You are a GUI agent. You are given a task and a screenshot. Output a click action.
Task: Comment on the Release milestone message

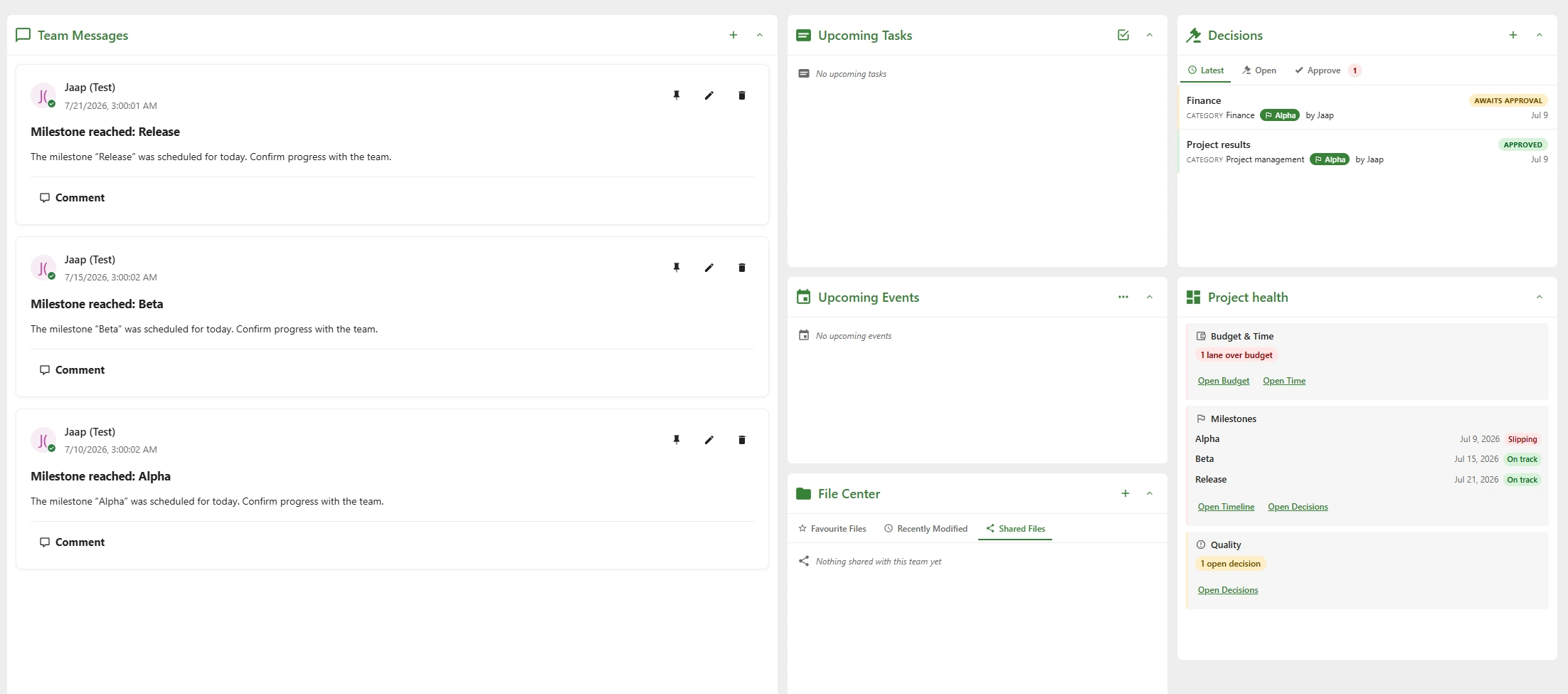coord(72,198)
